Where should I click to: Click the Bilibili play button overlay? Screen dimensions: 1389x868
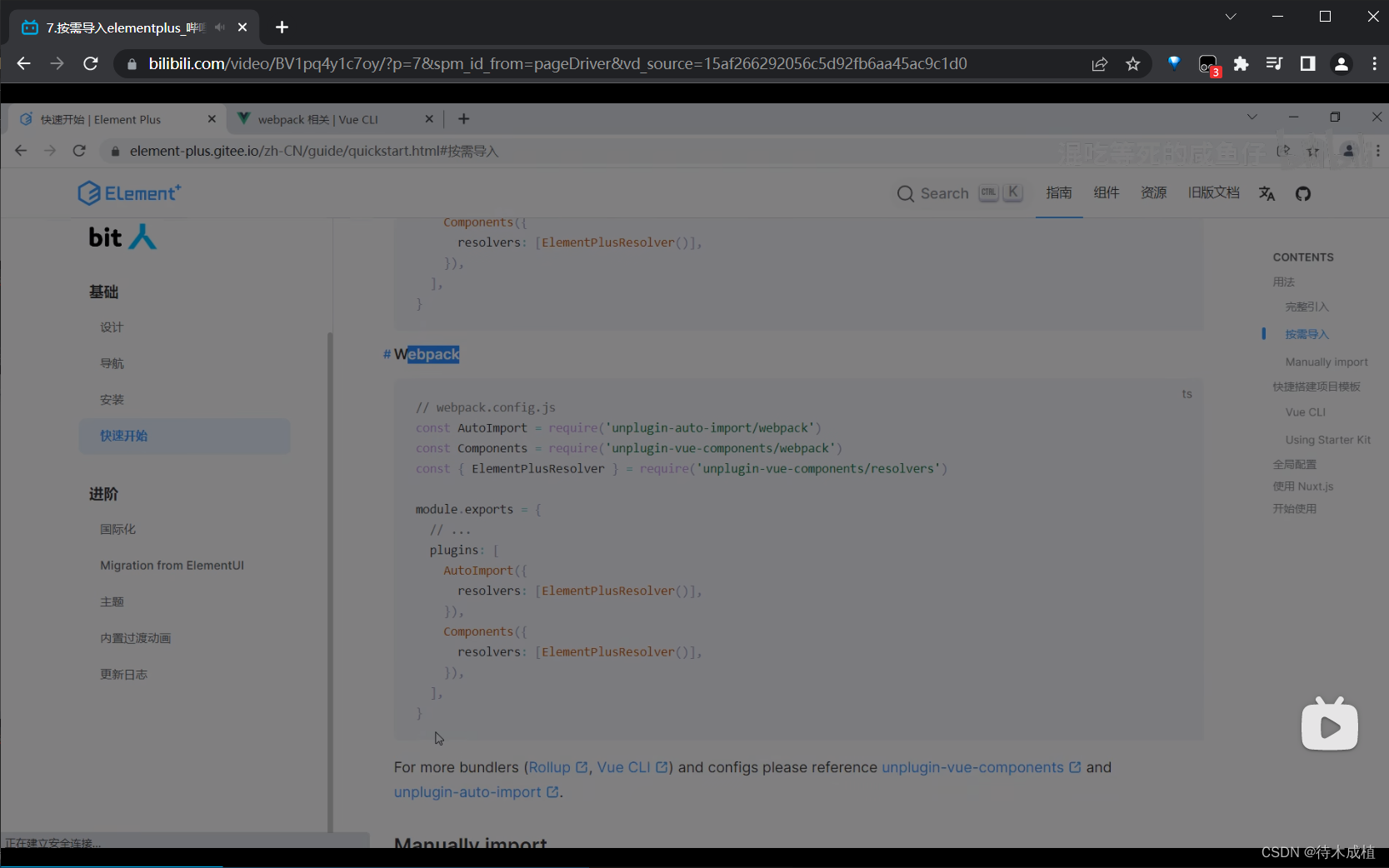click(x=1329, y=724)
